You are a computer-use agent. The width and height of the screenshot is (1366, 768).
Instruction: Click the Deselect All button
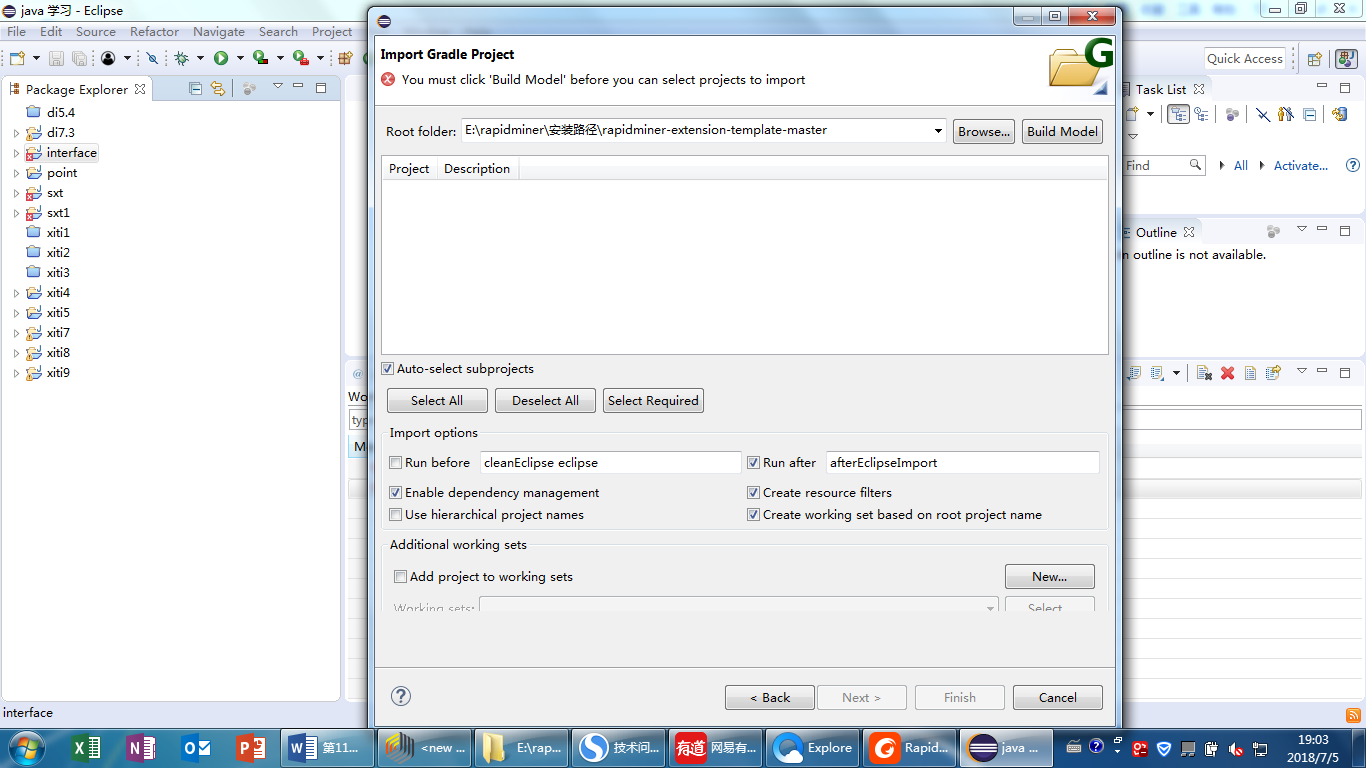coord(545,401)
